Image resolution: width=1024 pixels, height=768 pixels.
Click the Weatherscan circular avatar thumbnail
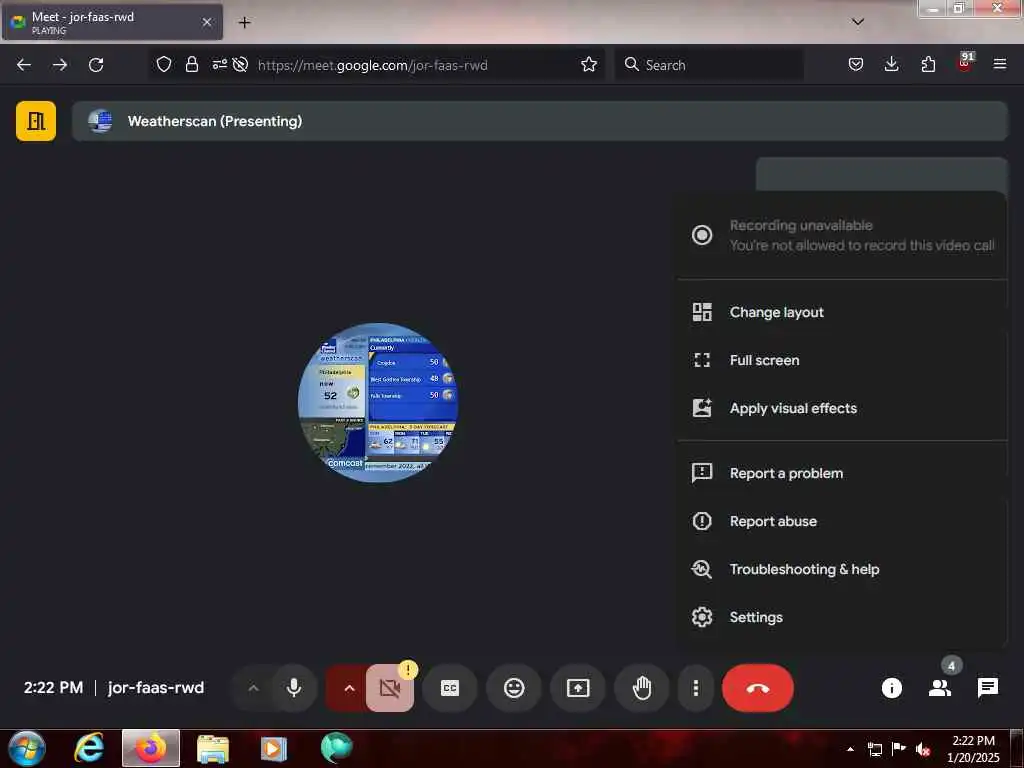pyautogui.click(x=377, y=402)
